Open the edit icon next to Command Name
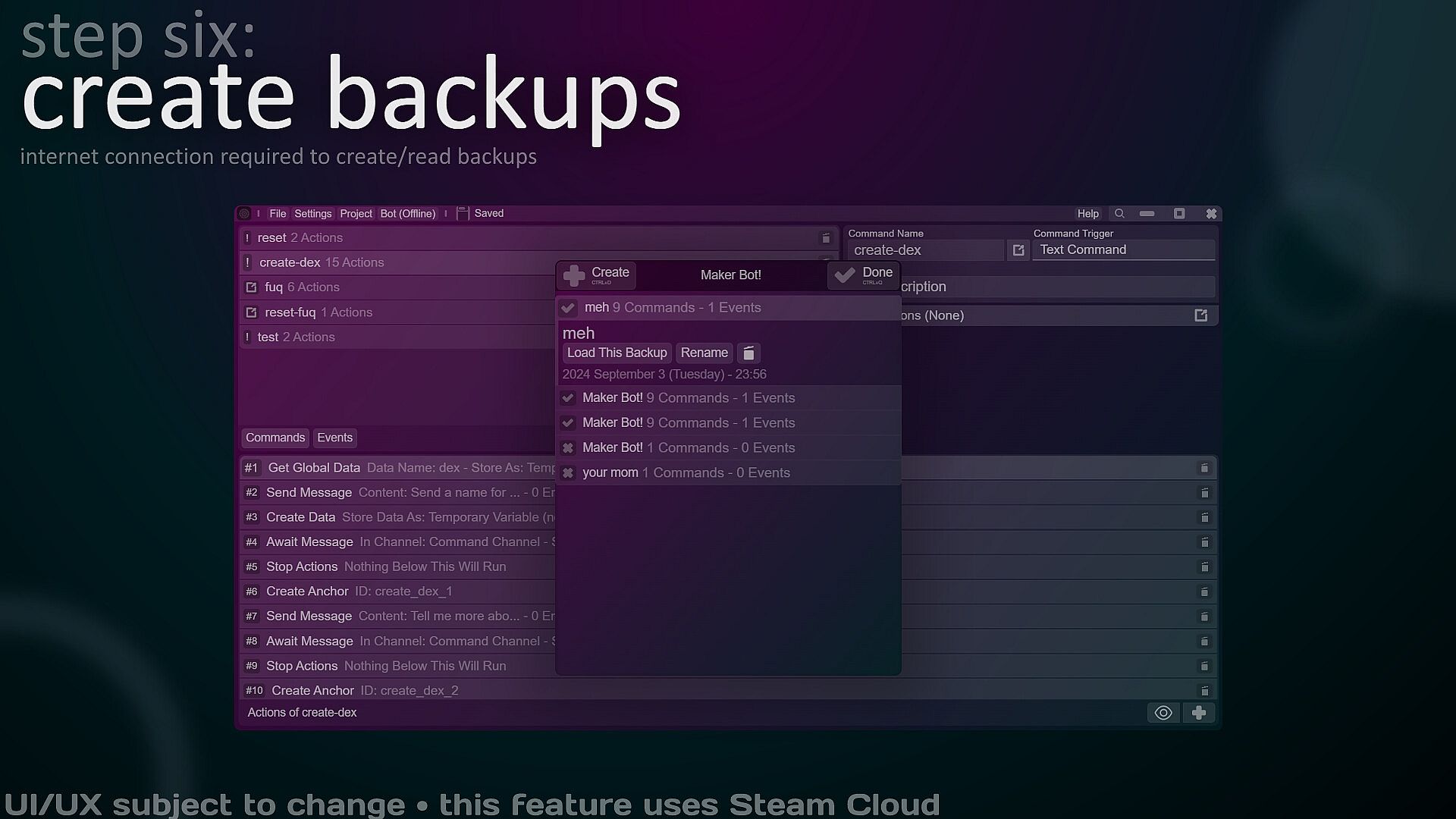The width and height of the screenshot is (1456, 819). tap(1018, 250)
